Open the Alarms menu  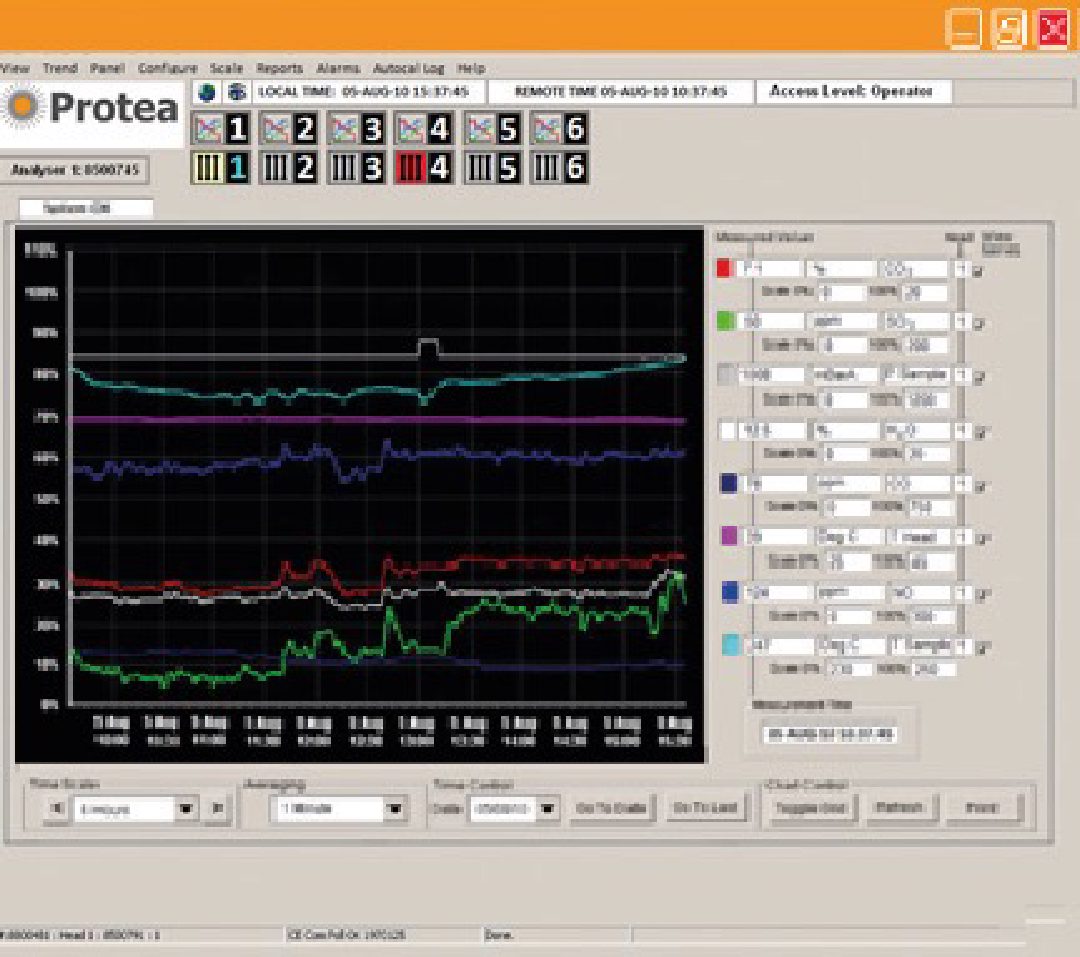click(338, 68)
